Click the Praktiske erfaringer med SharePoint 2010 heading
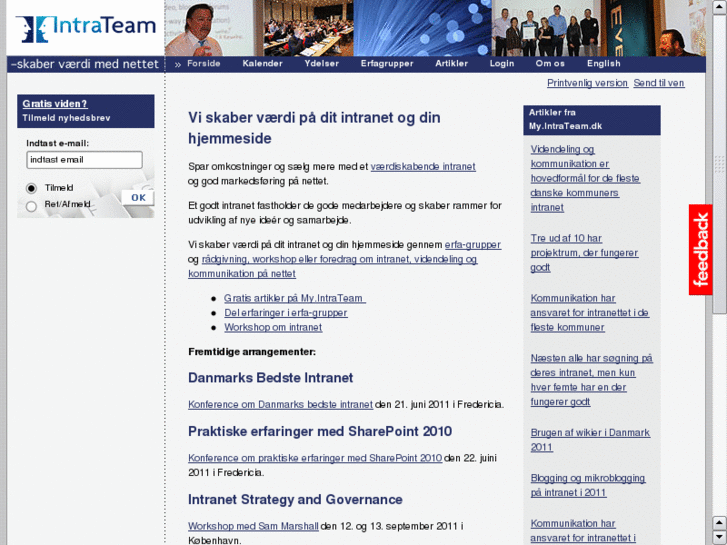727x545 pixels. tap(320, 431)
